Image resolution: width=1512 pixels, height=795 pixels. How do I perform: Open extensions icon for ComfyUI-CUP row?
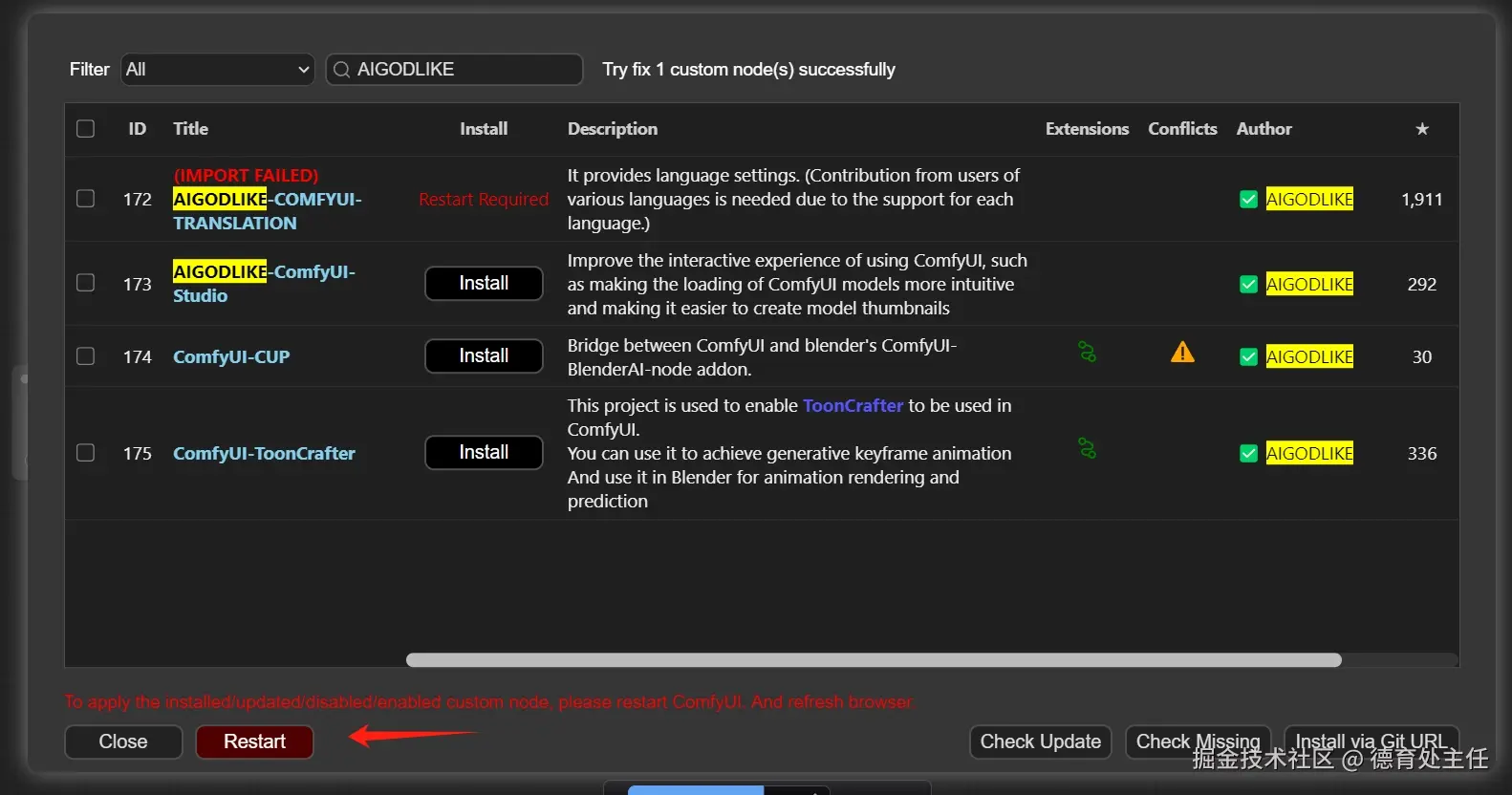click(1087, 353)
